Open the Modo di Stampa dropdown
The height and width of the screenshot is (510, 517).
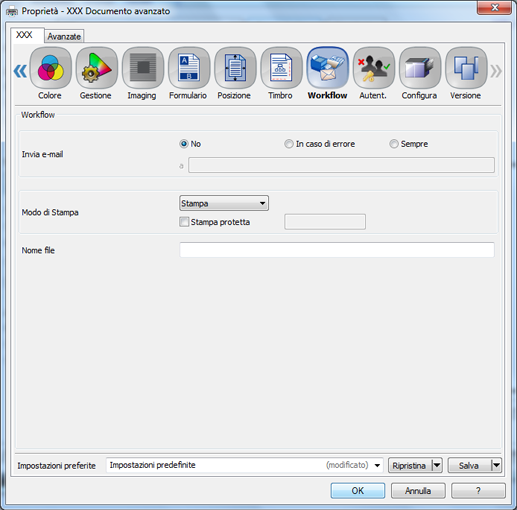[224, 203]
